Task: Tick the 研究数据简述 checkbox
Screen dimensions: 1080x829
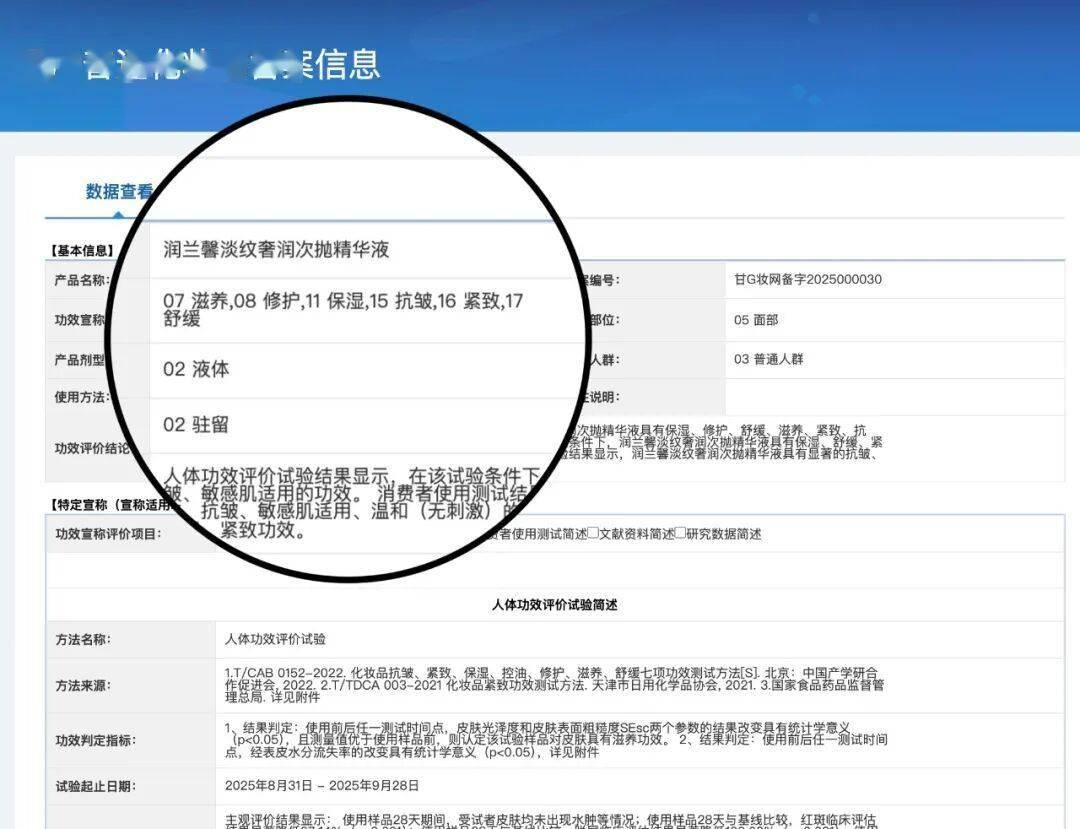Action: 681,533
